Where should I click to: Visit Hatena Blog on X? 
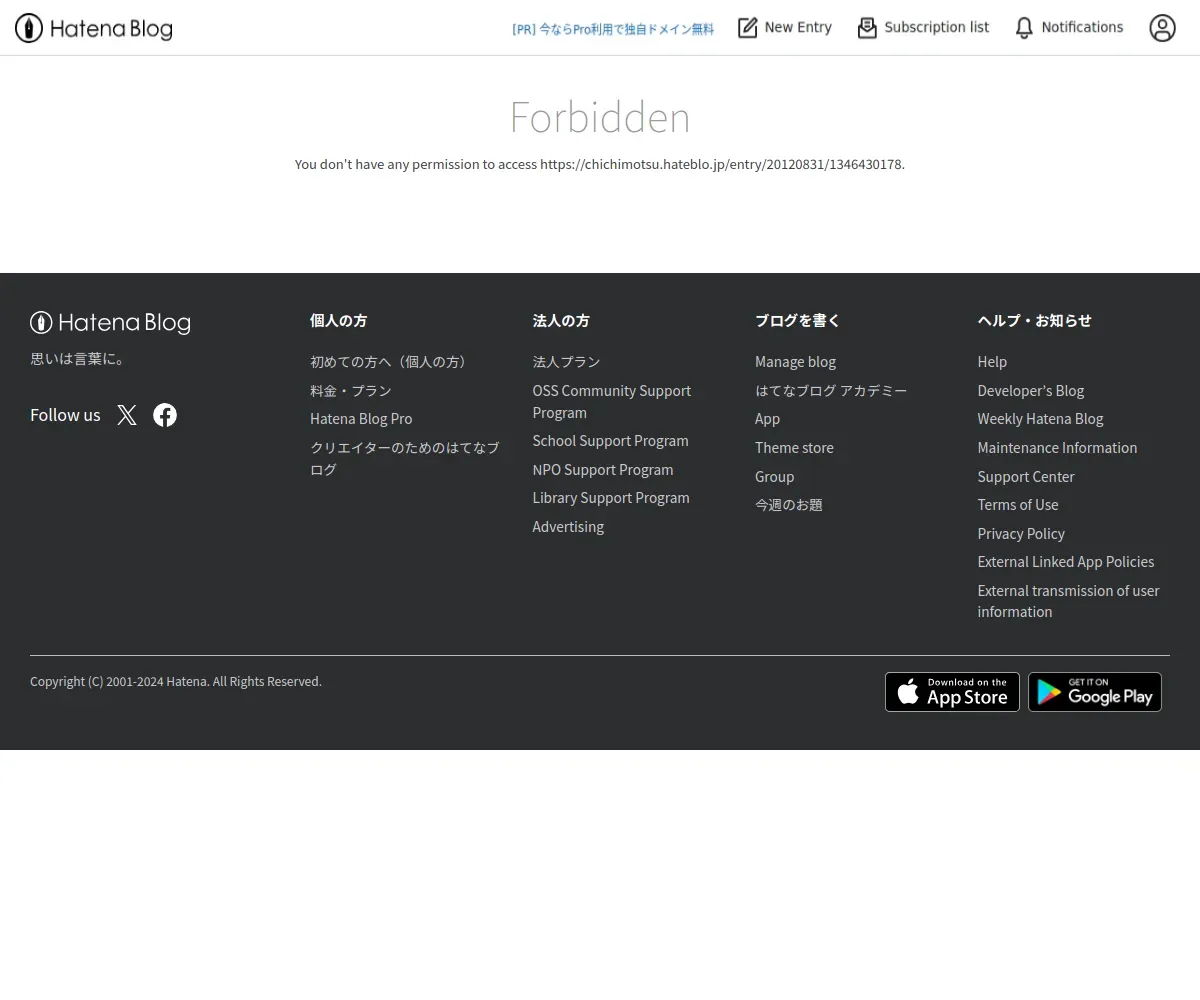127,415
